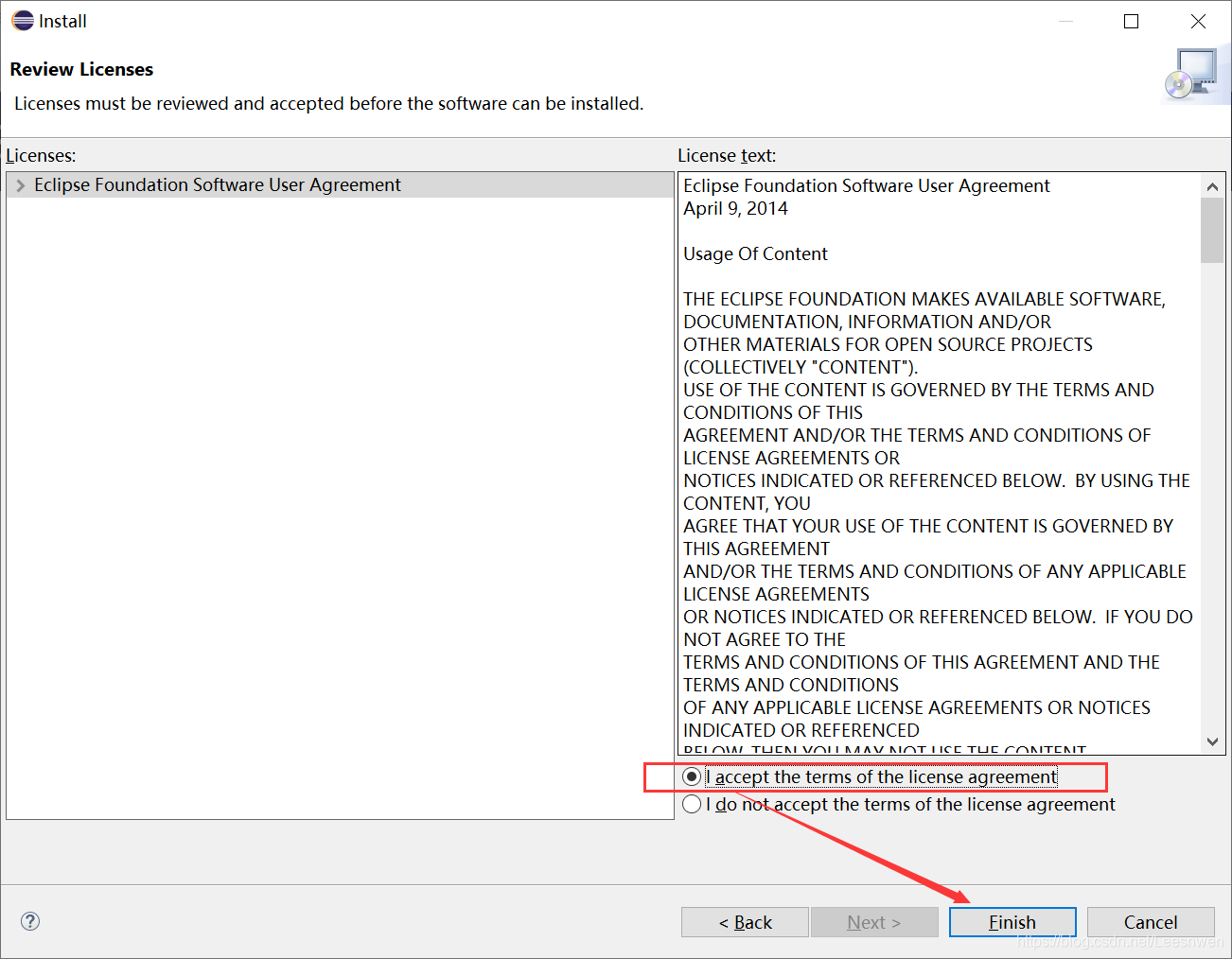Click the license text scrollbar thumb
The image size is (1232, 959).
pos(1212,231)
